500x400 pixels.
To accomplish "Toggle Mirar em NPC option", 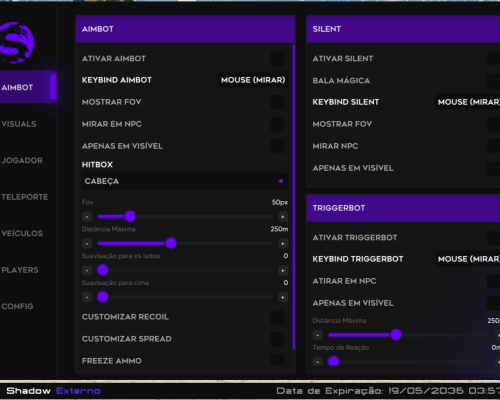I will 277,124.
